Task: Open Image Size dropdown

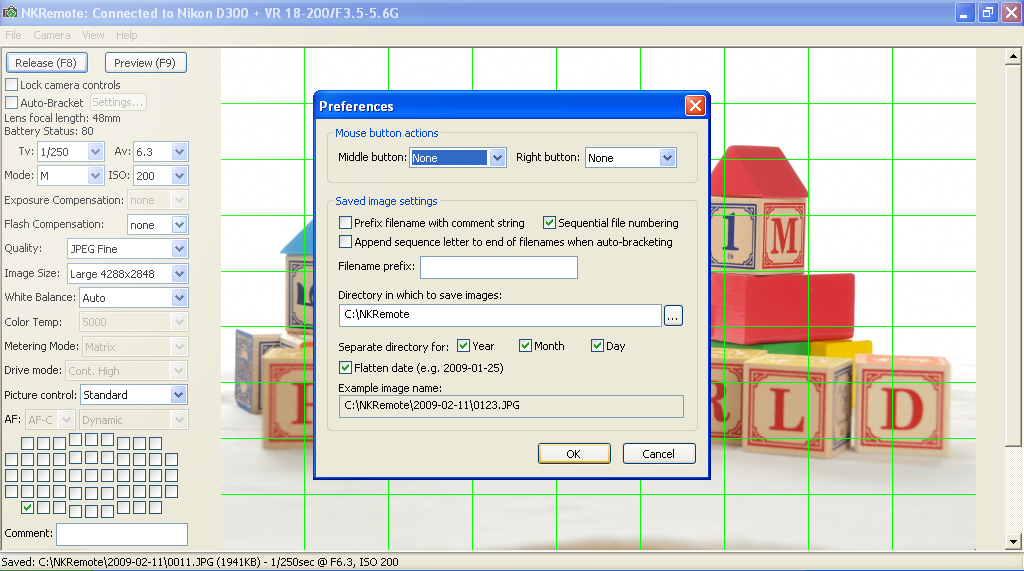Action: coord(180,274)
